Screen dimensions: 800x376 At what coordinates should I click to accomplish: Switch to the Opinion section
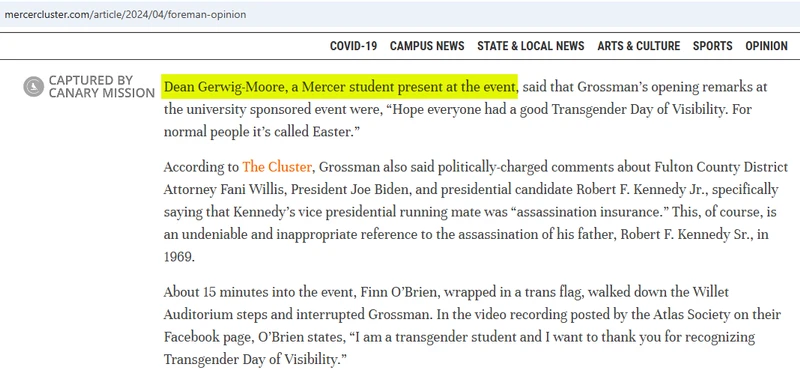(766, 46)
